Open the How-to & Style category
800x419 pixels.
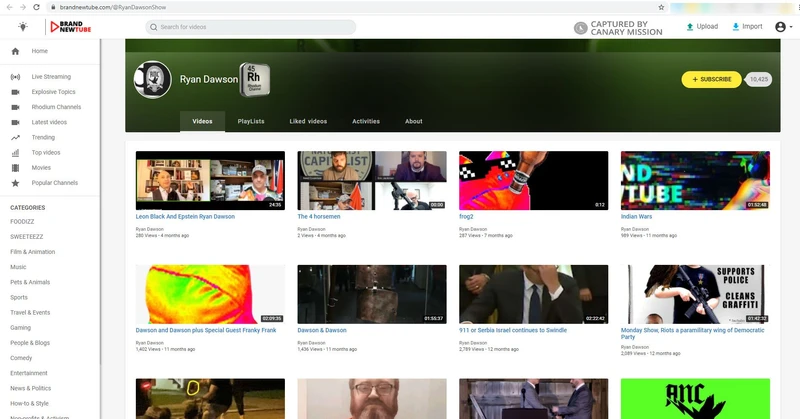click(30, 403)
